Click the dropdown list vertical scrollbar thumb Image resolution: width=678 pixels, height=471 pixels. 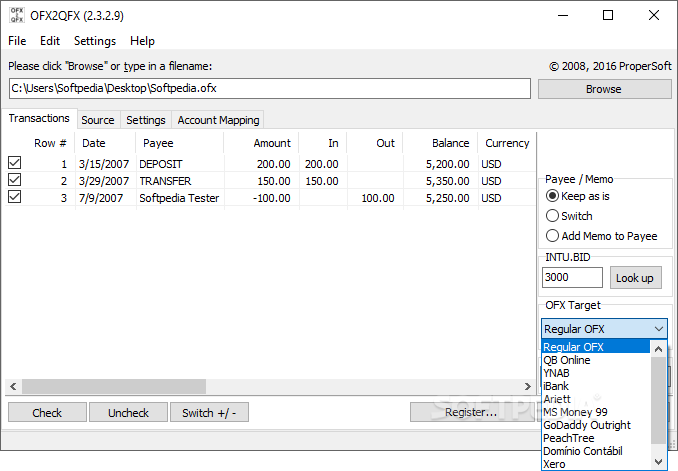[659, 400]
